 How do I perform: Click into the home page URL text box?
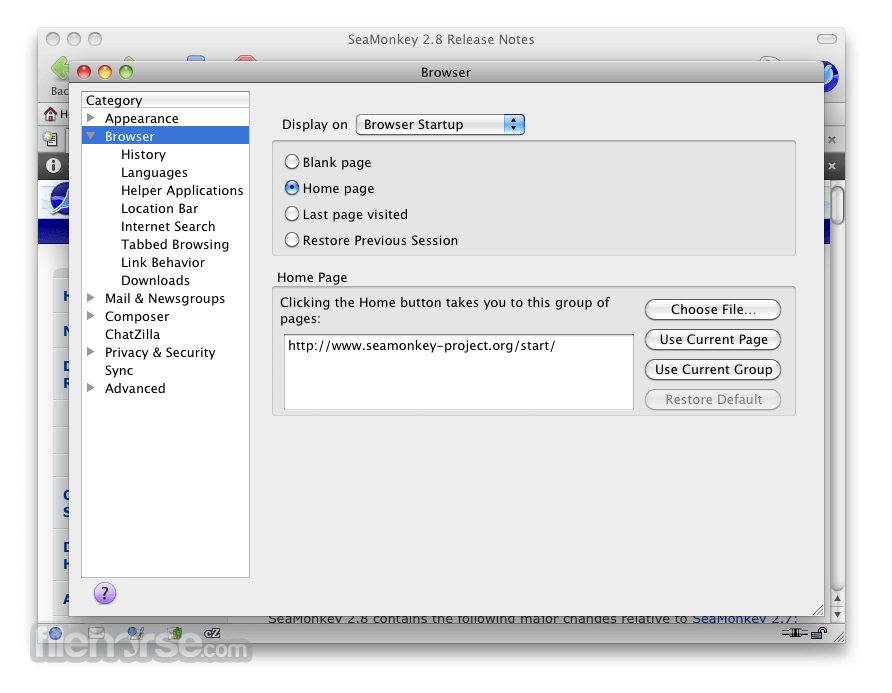[x=459, y=372]
